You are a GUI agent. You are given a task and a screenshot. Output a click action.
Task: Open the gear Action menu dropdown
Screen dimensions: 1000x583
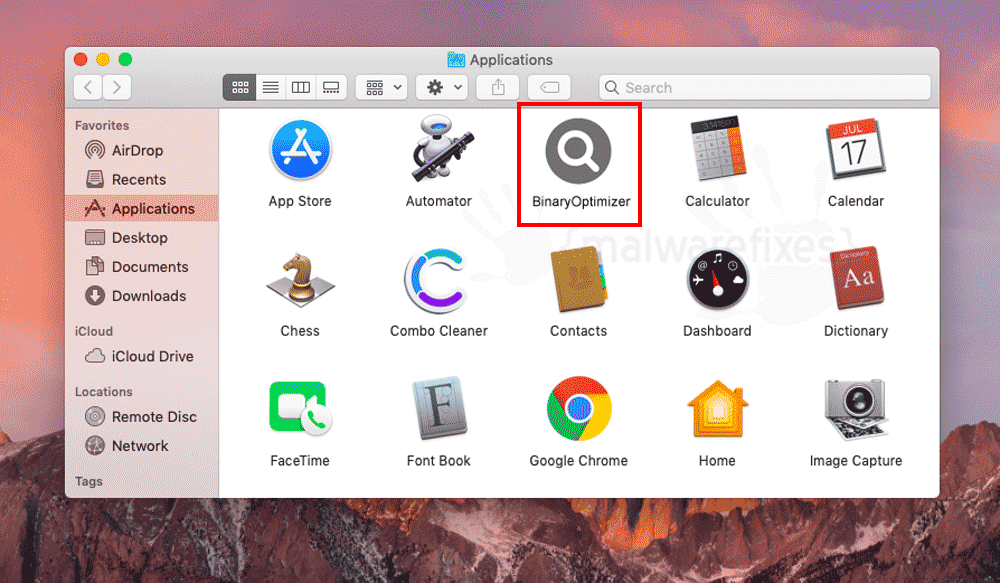442,87
